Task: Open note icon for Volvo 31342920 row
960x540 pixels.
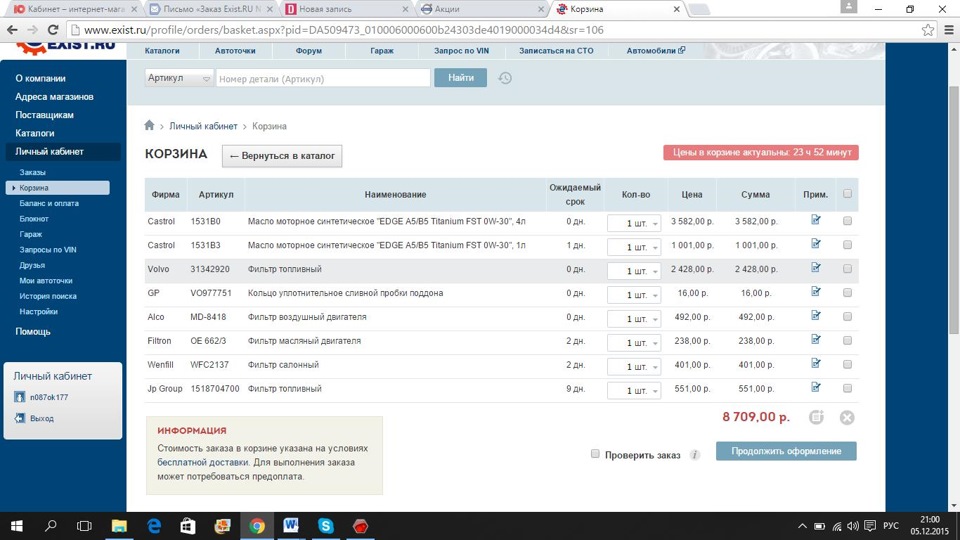Action: point(816,267)
